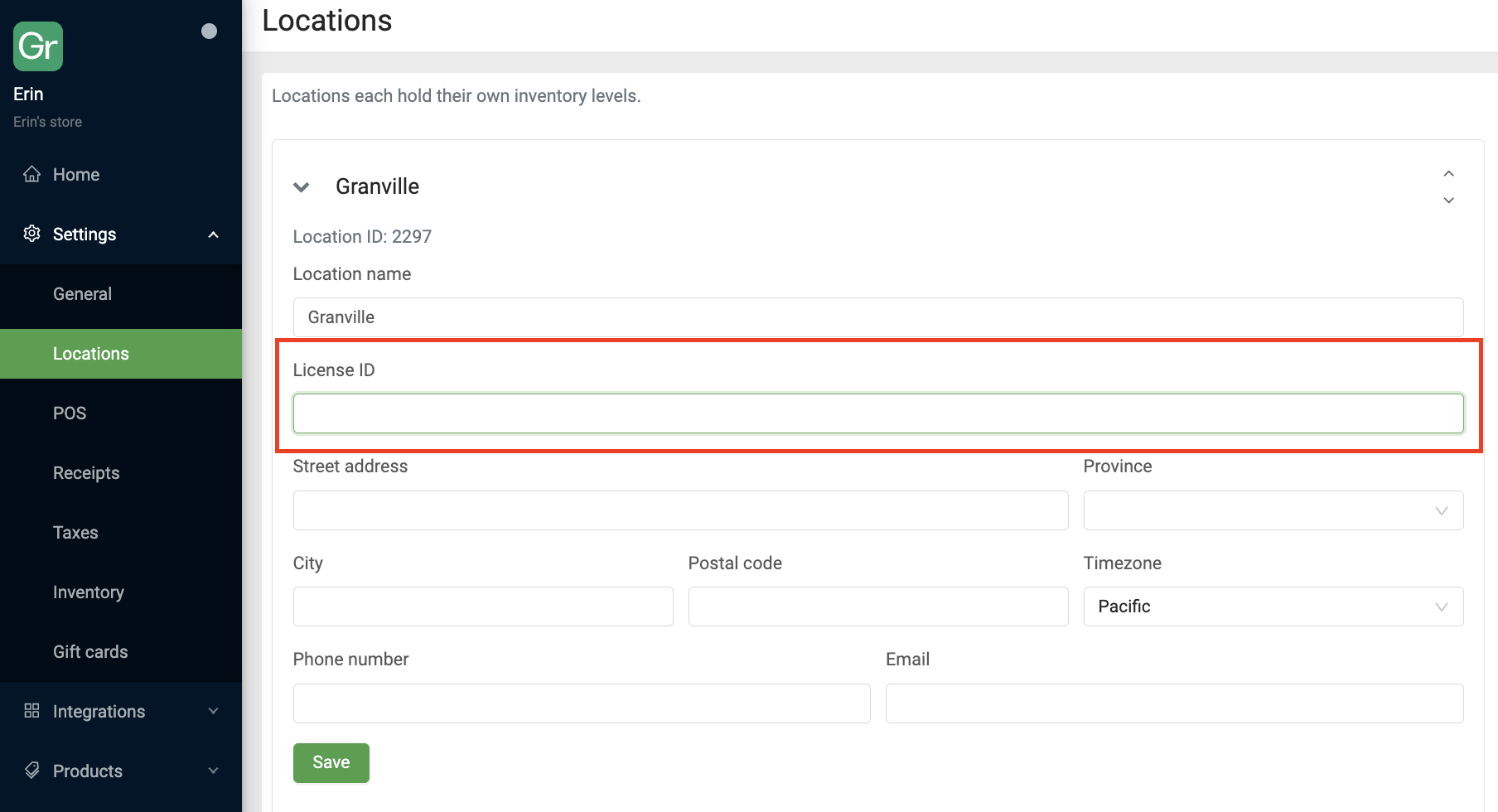
Task: Click the green Gr store logo
Action: pyautogui.click(x=38, y=46)
